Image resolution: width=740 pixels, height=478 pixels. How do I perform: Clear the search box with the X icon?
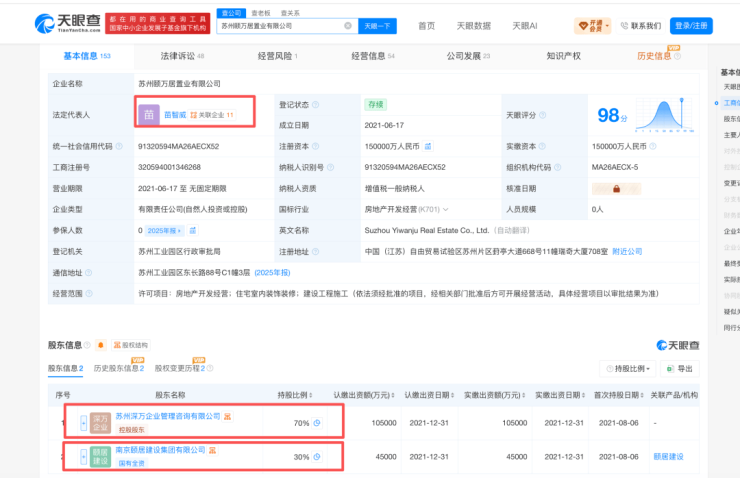[x=348, y=25]
